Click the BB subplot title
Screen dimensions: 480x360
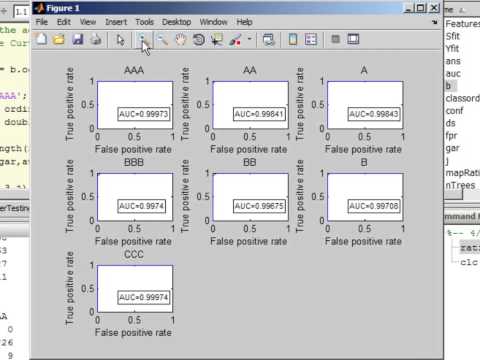tap(250, 162)
